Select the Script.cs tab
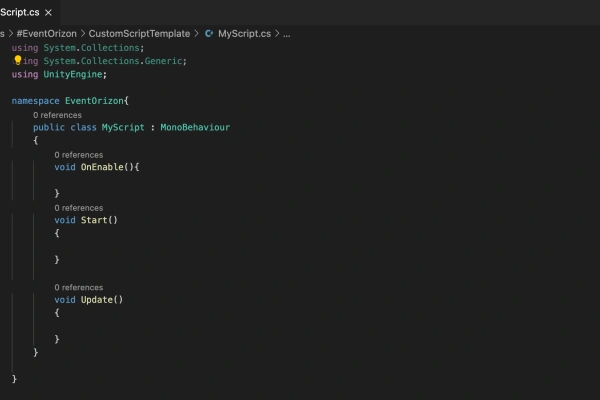 pyautogui.click(x=29, y=13)
